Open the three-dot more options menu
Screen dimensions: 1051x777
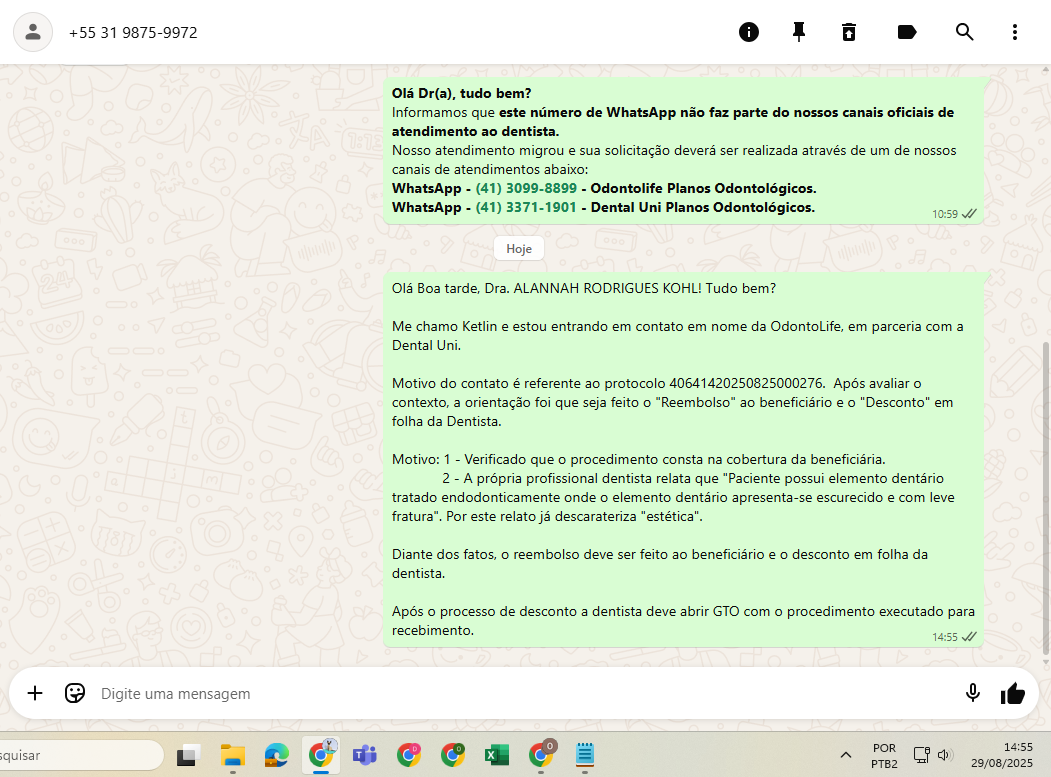[x=1015, y=32]
